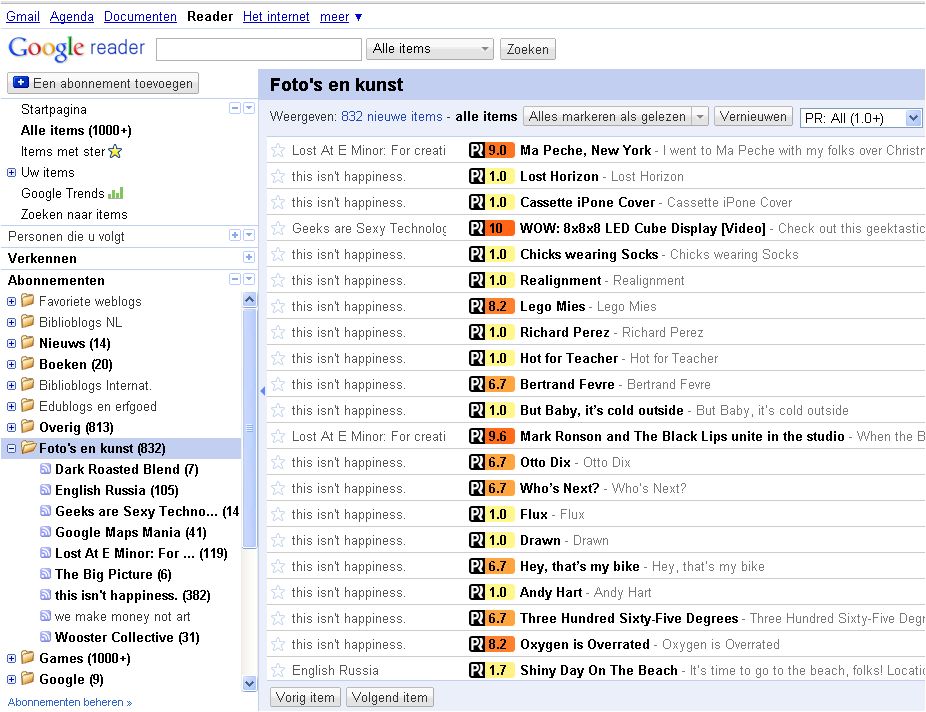Click the Games folder icon
Screen dimensions: 926x712
pyautogui.click(x=28, y=657)
